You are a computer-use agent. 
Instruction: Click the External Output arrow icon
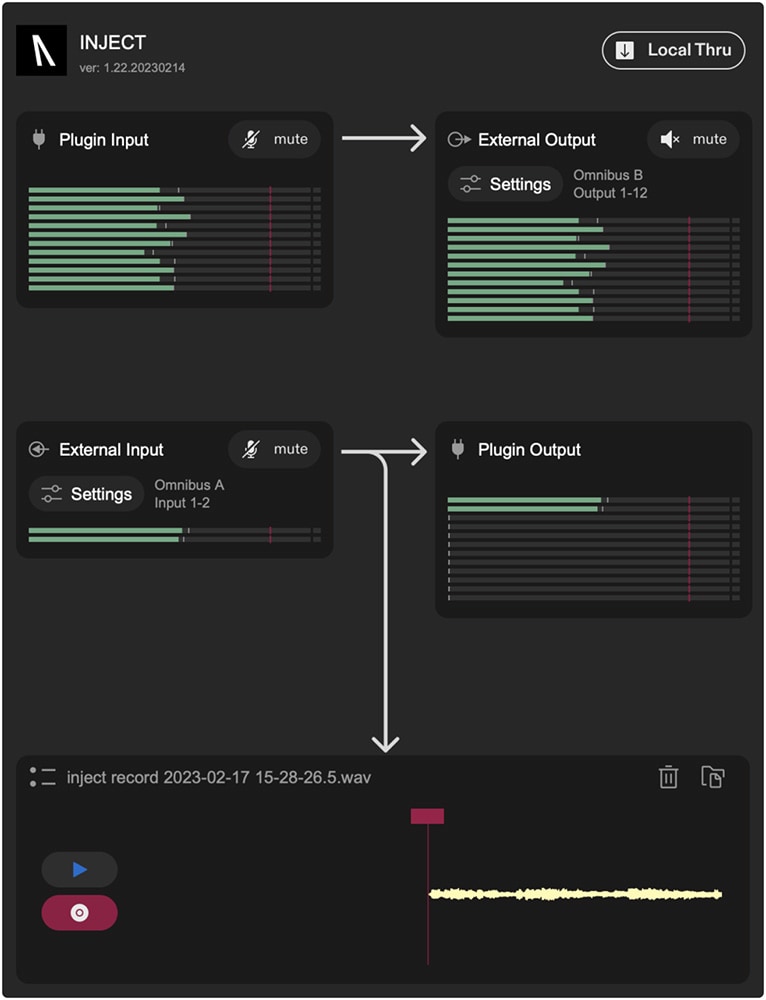[459, 140]
